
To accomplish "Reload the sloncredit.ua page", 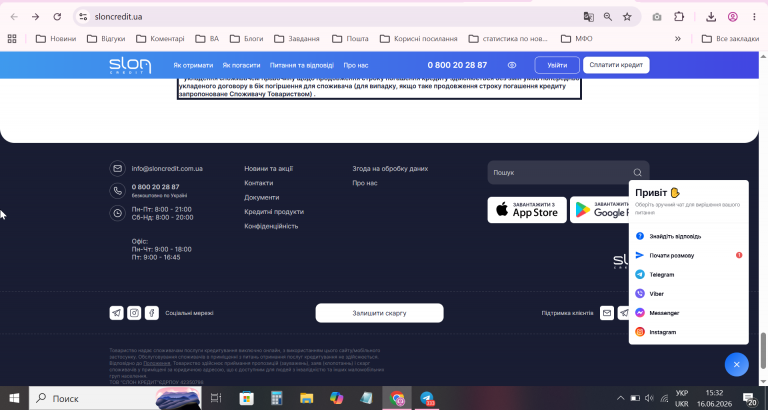I will (57, 17).
